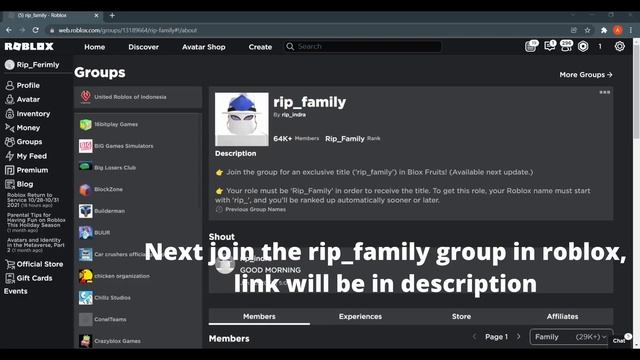Select Crazyblox Games group
640x360 pixels.
click(x=138, y=341)
